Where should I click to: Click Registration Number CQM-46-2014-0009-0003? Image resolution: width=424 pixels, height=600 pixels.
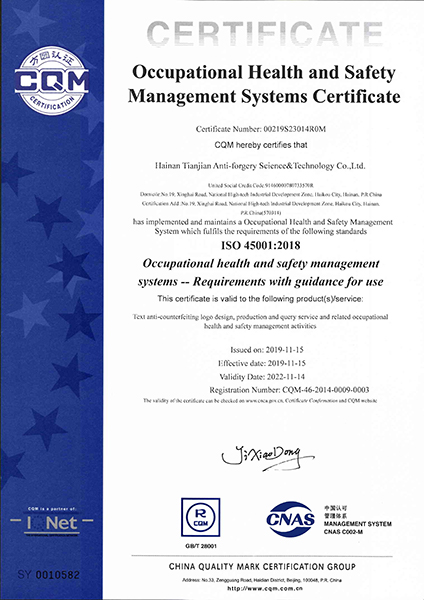pyautogui.click(x=289, y=390)
